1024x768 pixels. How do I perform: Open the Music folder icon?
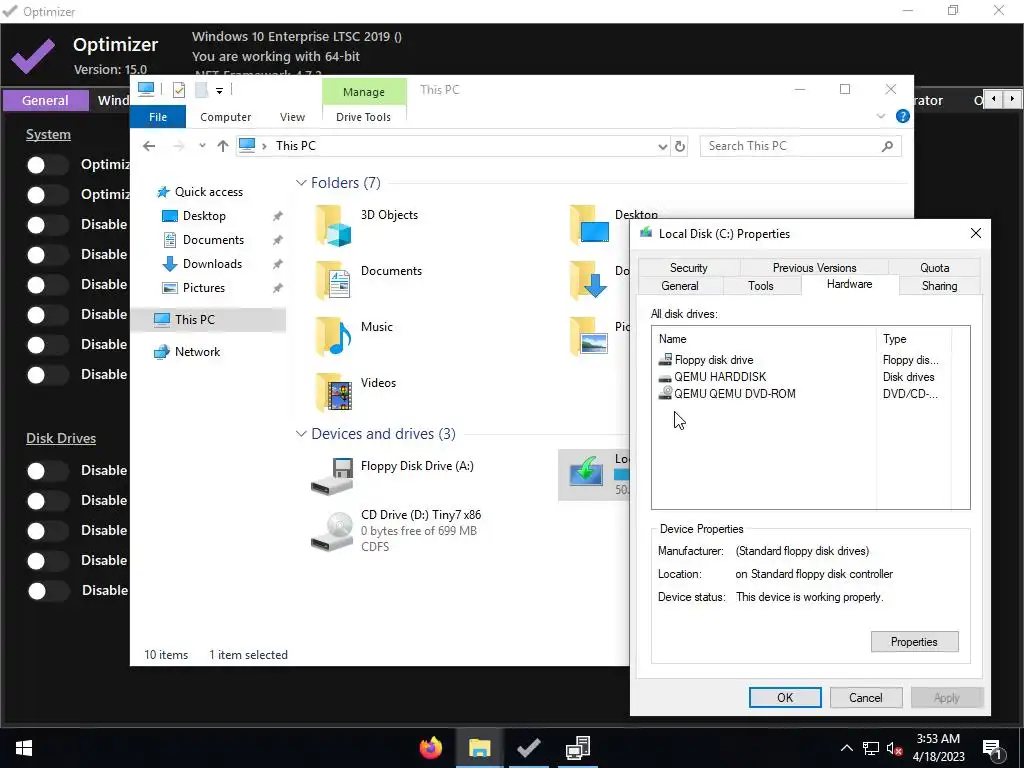point(333,336)
